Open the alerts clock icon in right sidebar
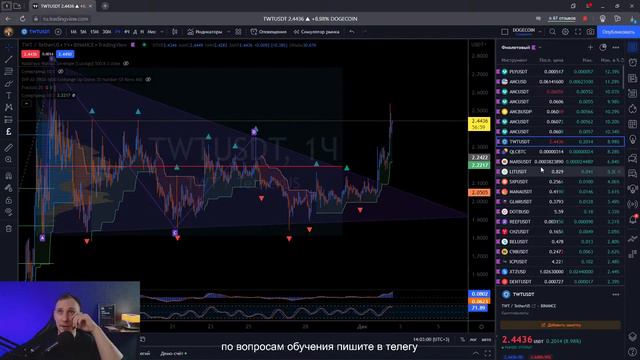The height and width of the screenshot is (360, 640). tap(633, 62)
